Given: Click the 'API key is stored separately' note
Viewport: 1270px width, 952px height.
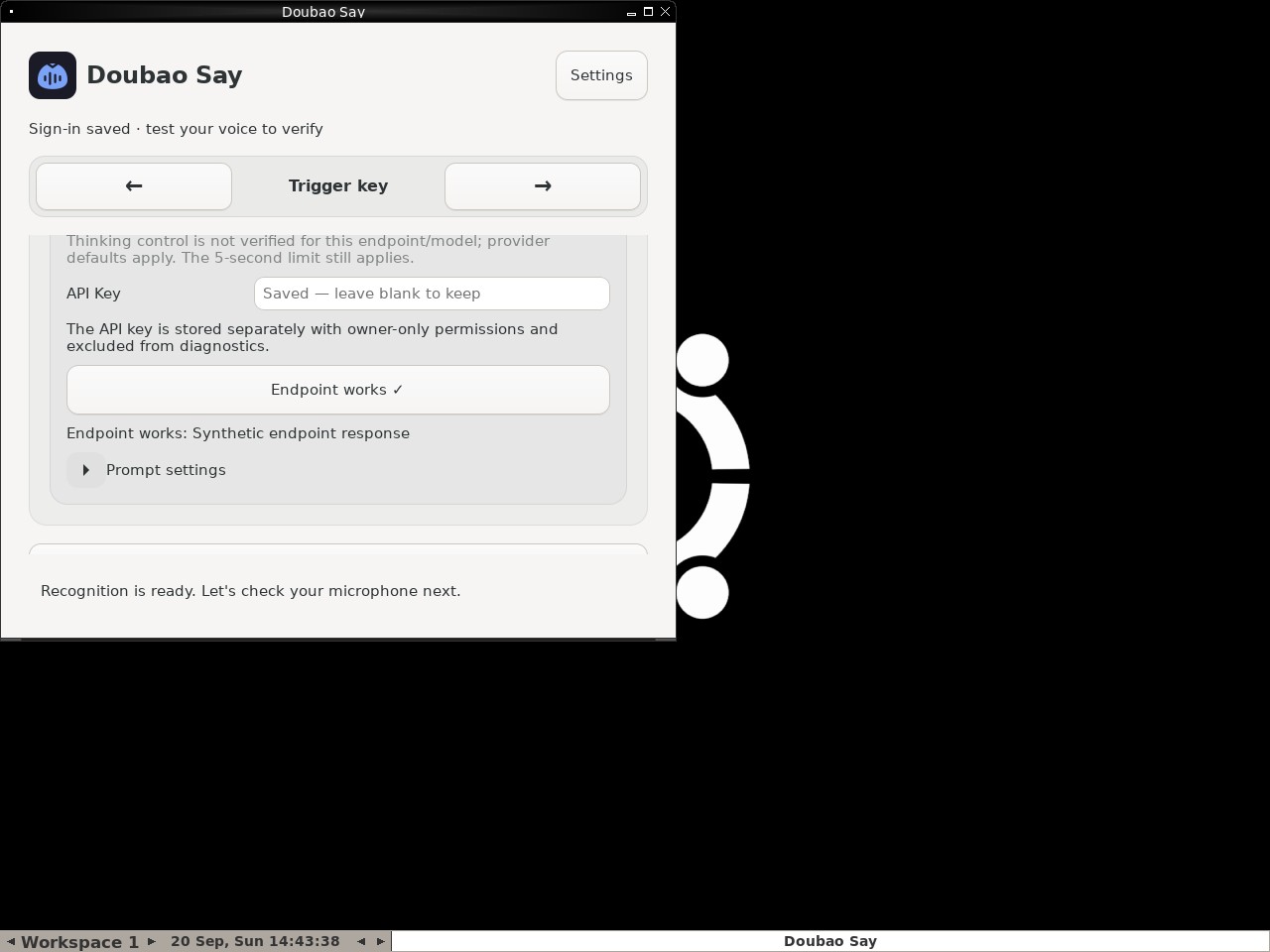Looking at the screenshot, I should [x=312, y=337].
